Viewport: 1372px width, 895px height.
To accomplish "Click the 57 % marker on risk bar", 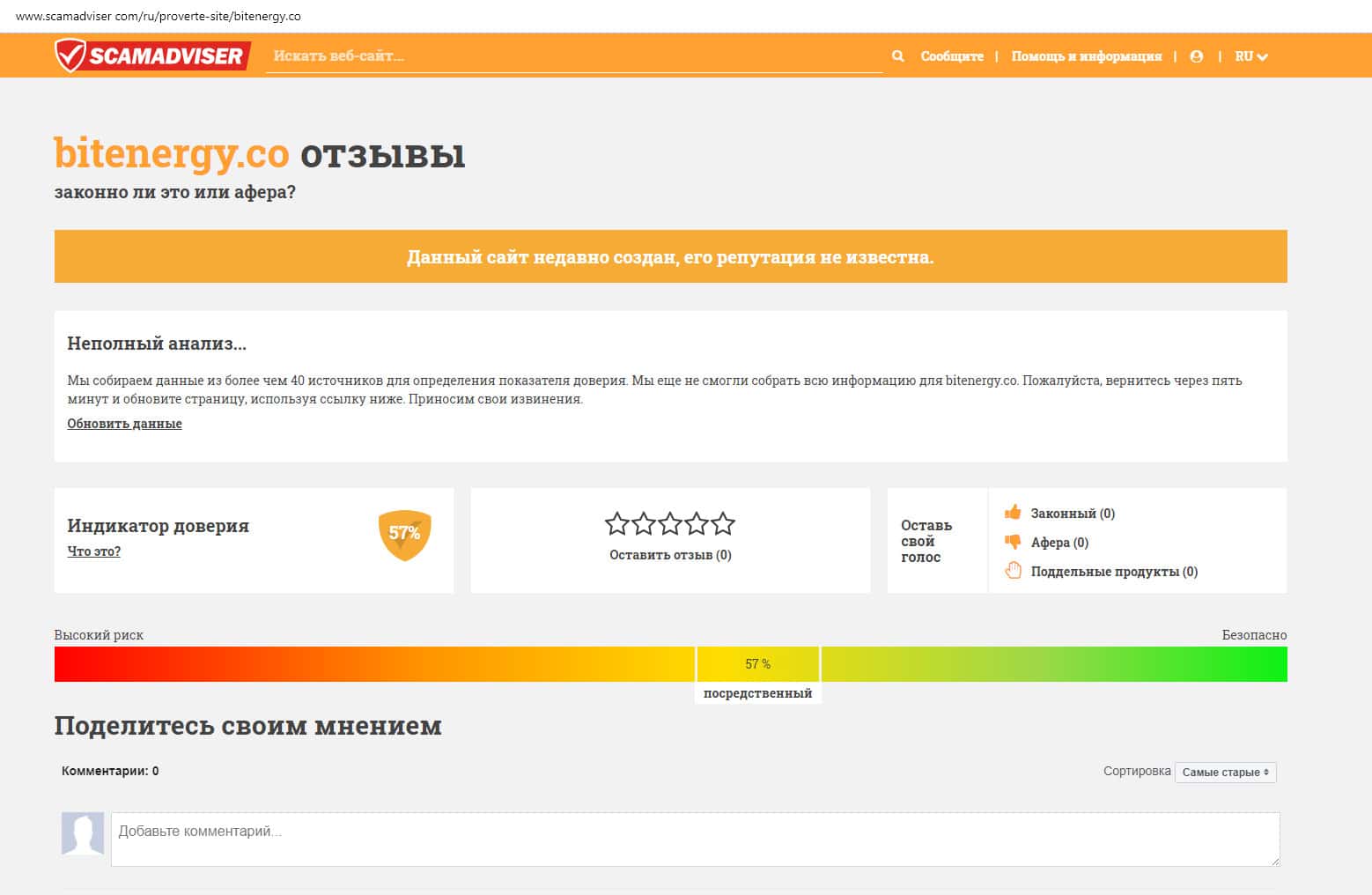I will (758, 664).
